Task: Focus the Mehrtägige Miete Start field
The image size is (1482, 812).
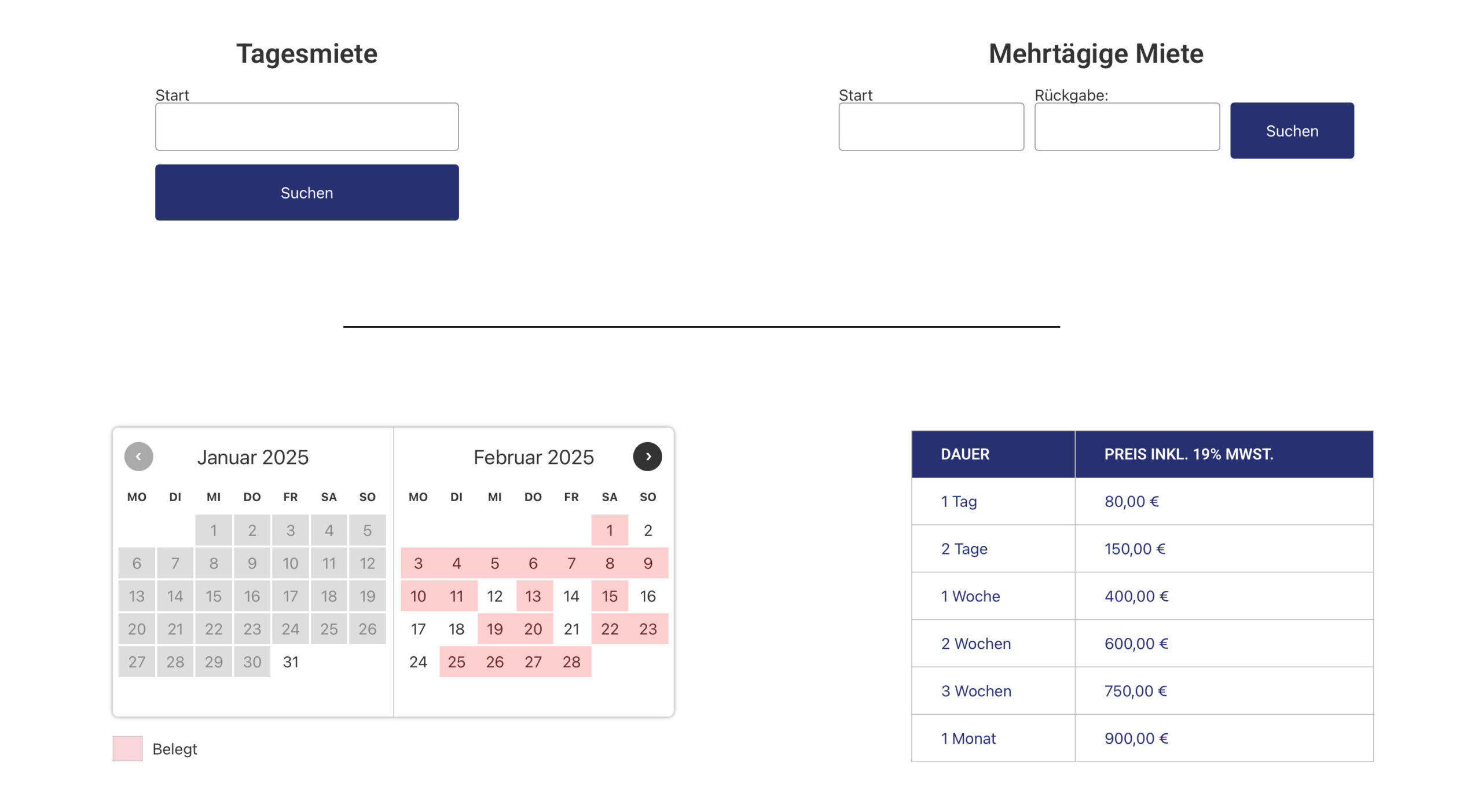Action: pyautogui.click(x=931, y=127)
